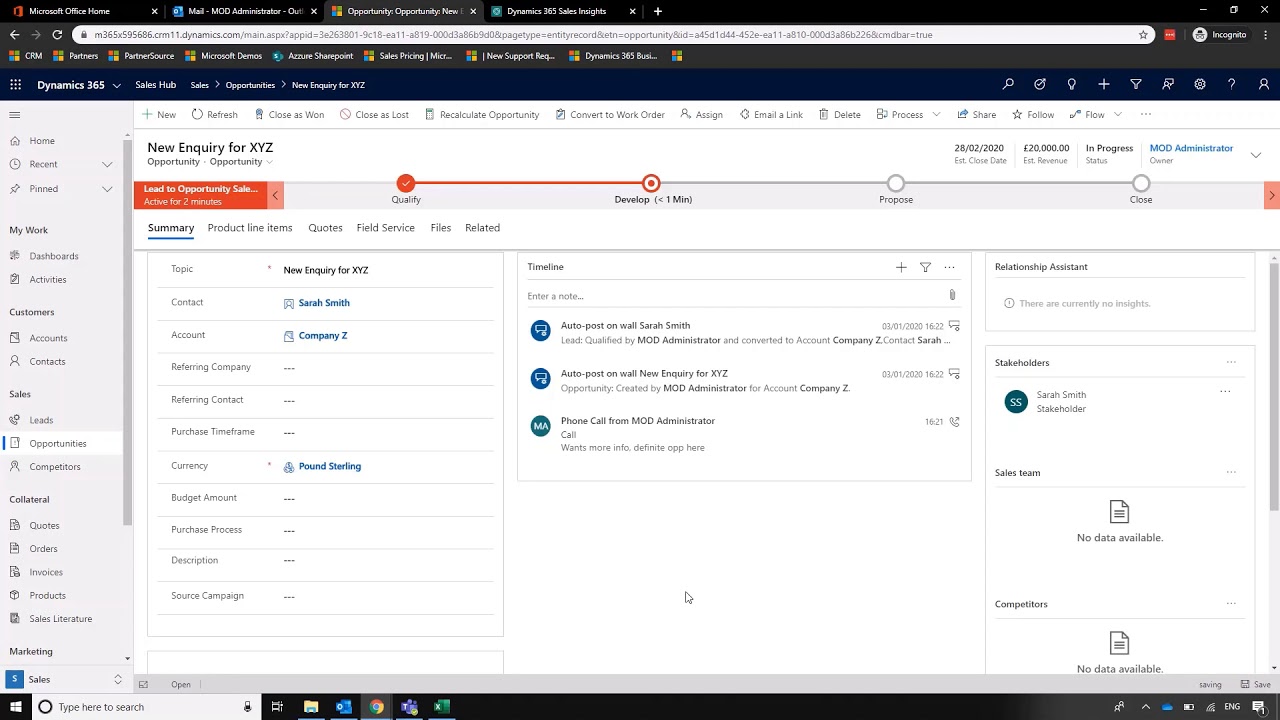Image resolution: width=1280 pixels, height=720 pixels.
Task: Open the MOD Administrator owner link
Action: [1191, 148]
